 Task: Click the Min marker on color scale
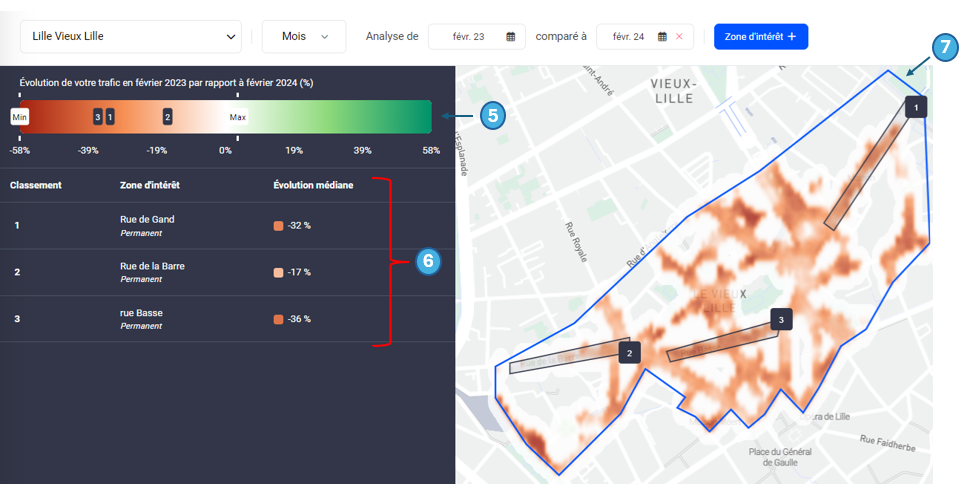(x=20, y=117)
